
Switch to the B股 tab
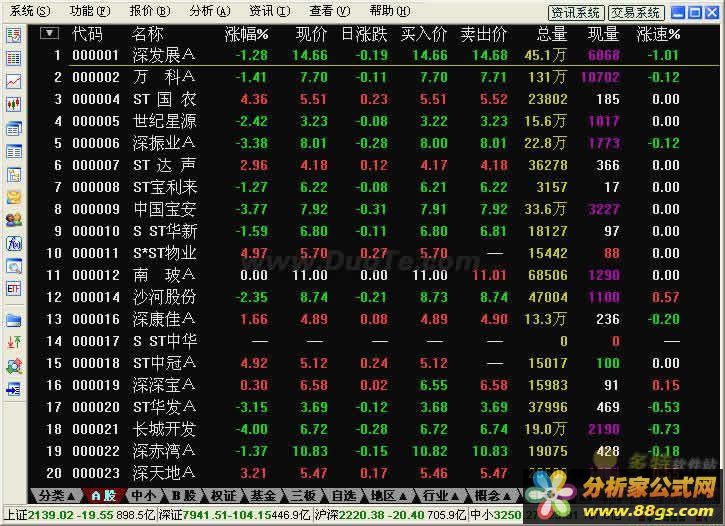(x=184, y=495)
